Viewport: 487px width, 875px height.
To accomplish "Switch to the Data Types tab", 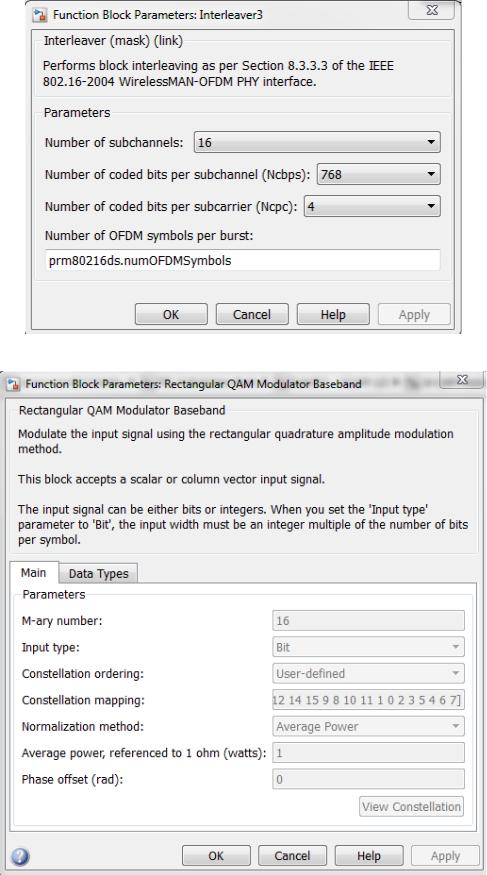I will tap(98, 574).
